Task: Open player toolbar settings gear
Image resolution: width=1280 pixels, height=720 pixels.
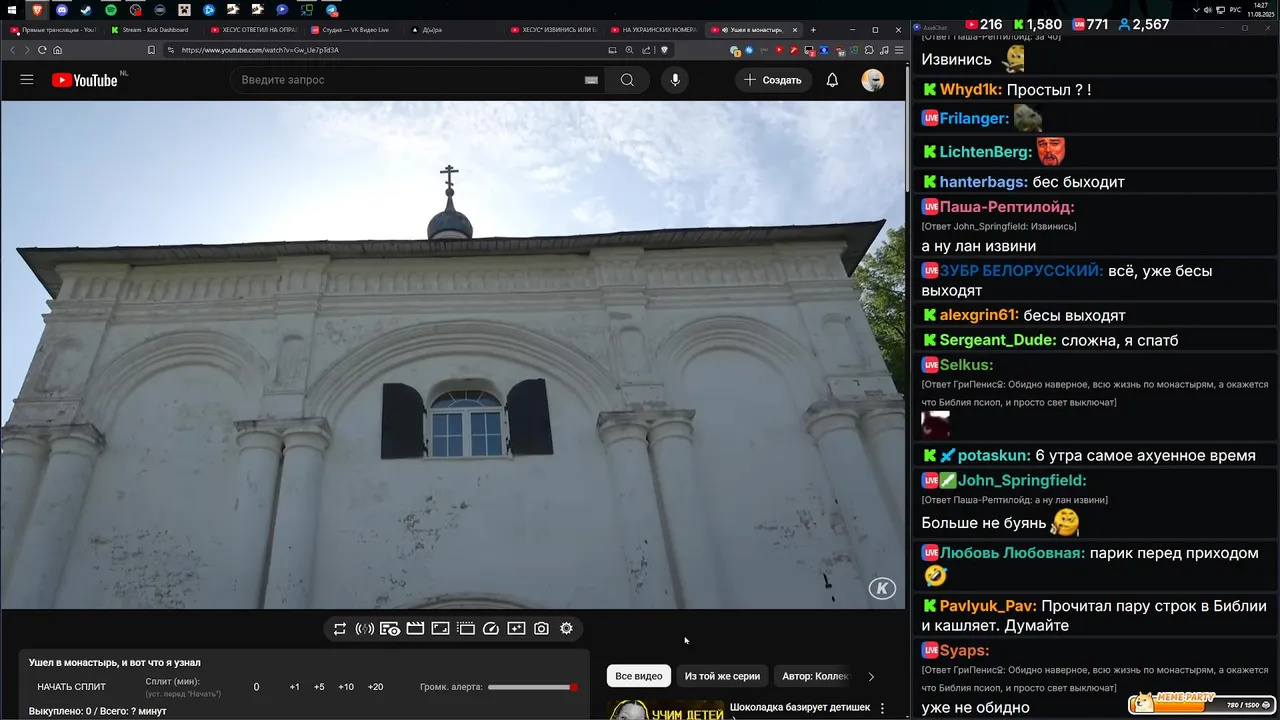Action: 566,629
